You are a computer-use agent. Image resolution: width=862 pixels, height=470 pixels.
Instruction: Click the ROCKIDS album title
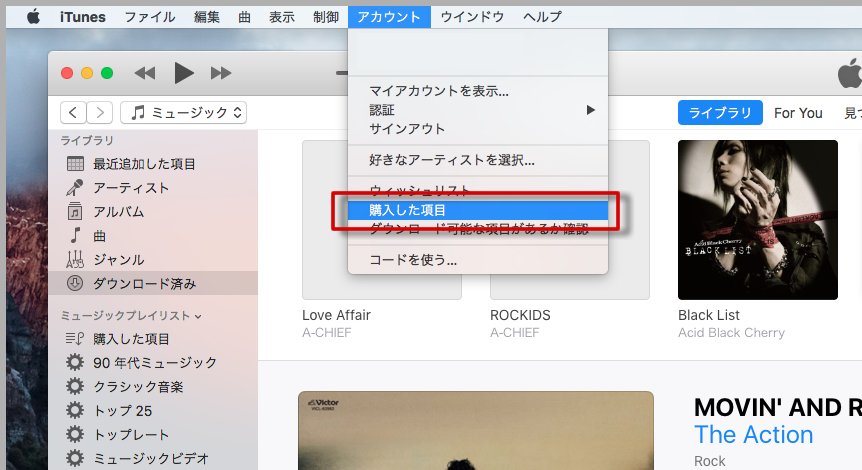pos(520,315)
